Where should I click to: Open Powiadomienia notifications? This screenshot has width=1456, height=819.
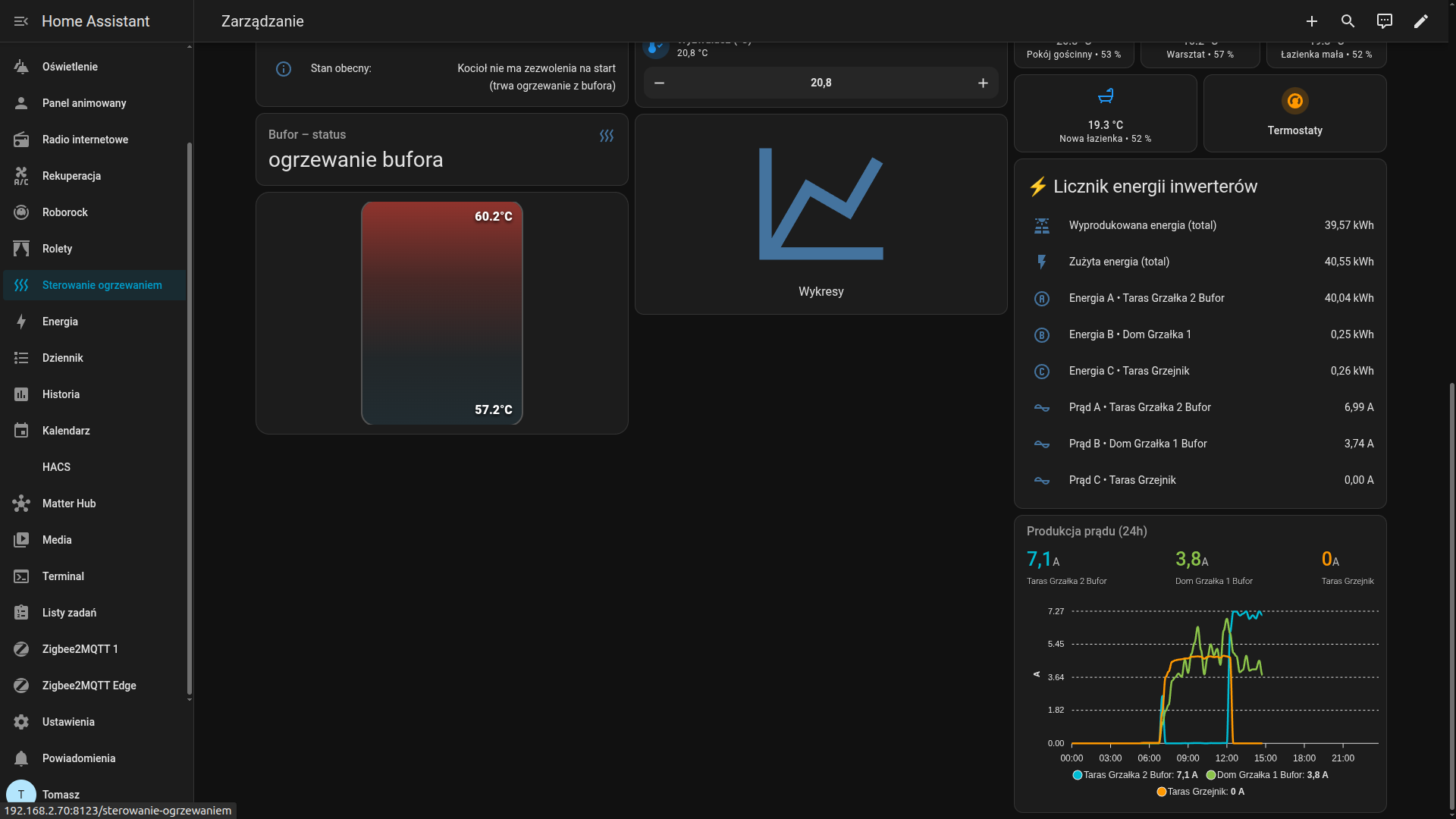click(79, 758)
